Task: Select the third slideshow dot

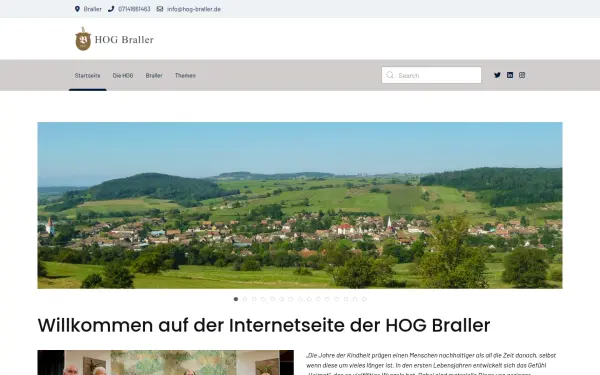Action: click(x=254, y=299)
